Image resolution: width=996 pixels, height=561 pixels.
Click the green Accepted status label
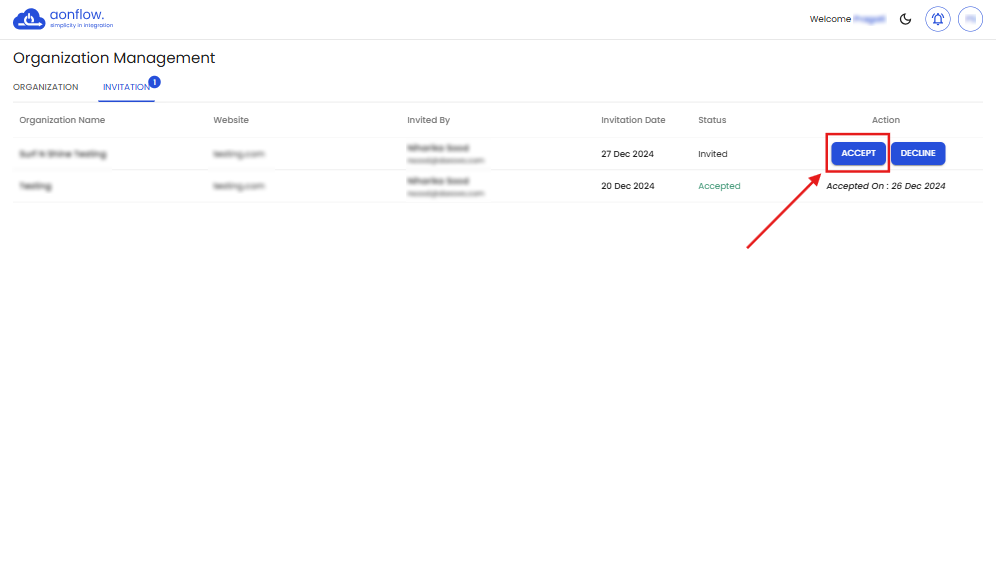click(719, 186)
